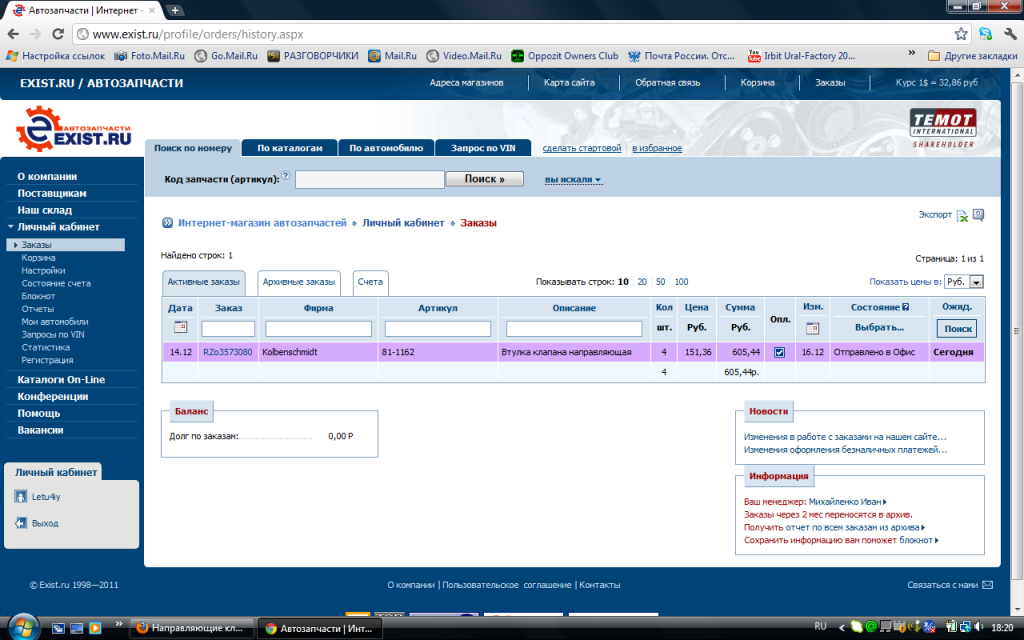Show 50 rows per page
This screenshot has width=1024, height=640.
pos(660,282)
